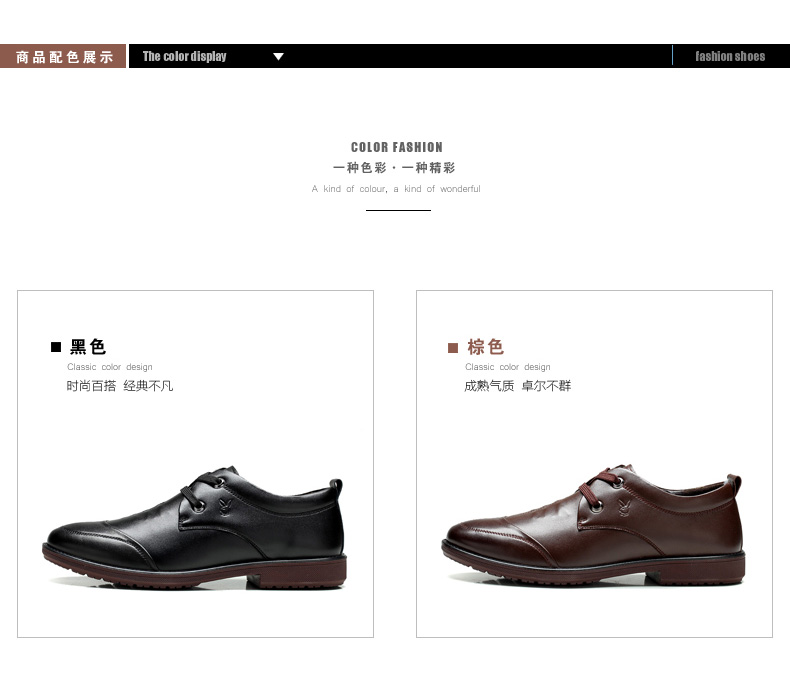The image size is (790, 675).
Task: Click 'Classic color design' under 棕色
Action: tap(508, 367)
